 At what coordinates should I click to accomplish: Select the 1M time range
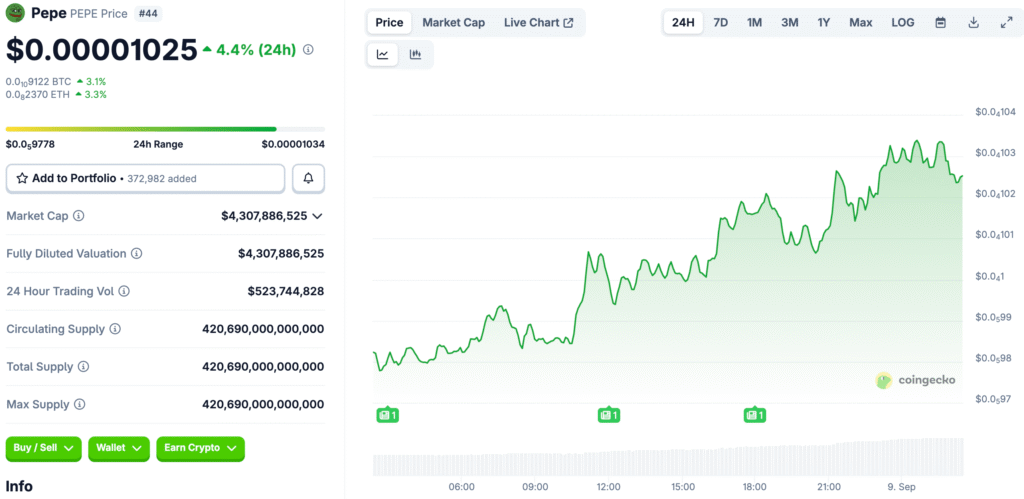click(x=754, y=23)
